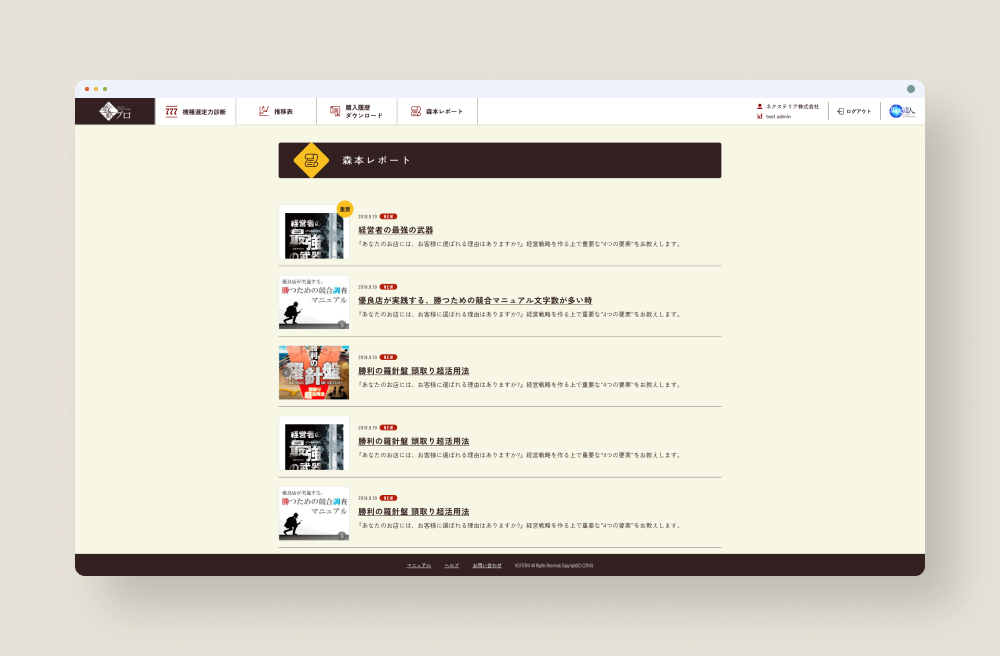This screenshot has height=656, width=1000.
Task: Click the site logo in the header
Action: [115, 111]
